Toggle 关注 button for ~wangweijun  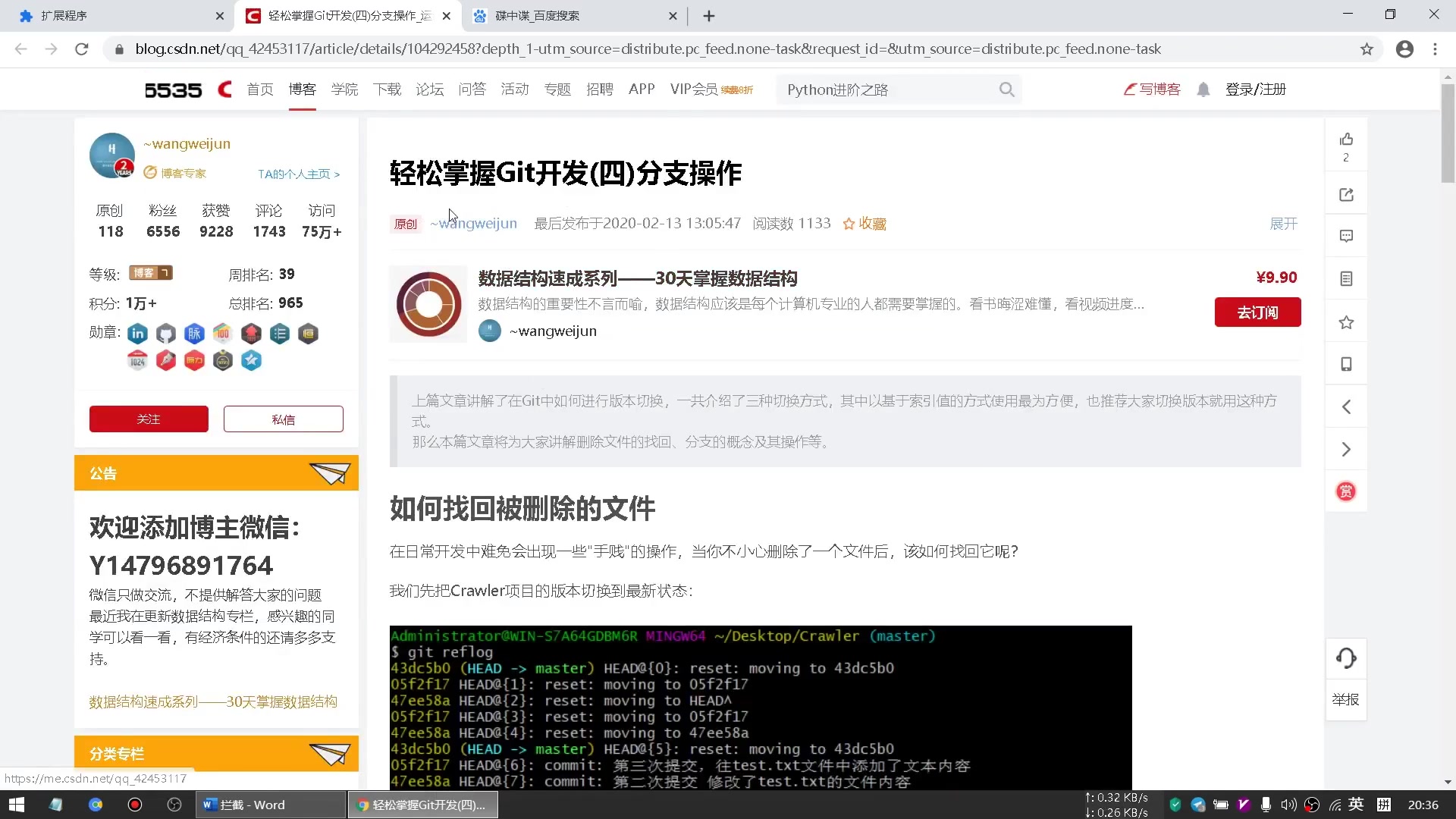pyautogui.click(x=148, y=419)
